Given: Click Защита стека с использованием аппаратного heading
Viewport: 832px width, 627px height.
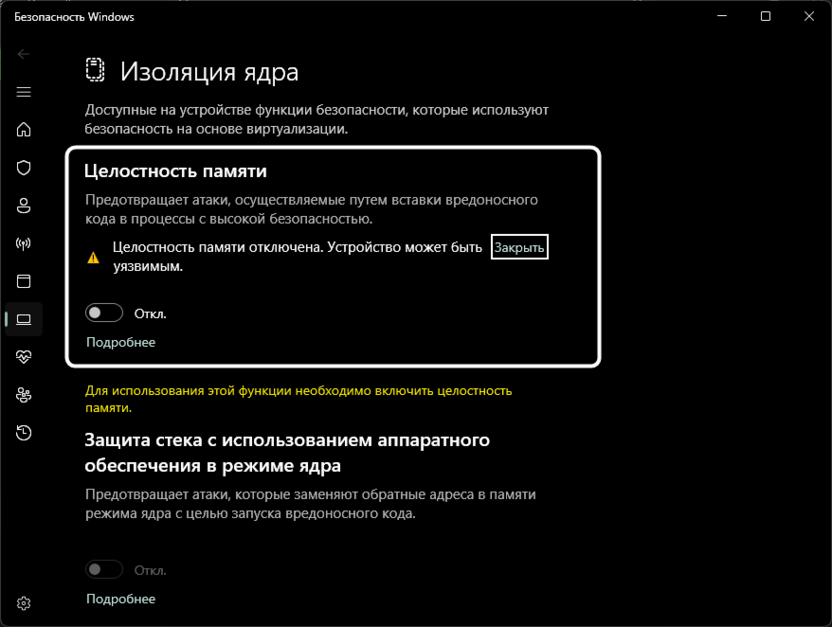Looking at the screenshot, I should 287,452.
